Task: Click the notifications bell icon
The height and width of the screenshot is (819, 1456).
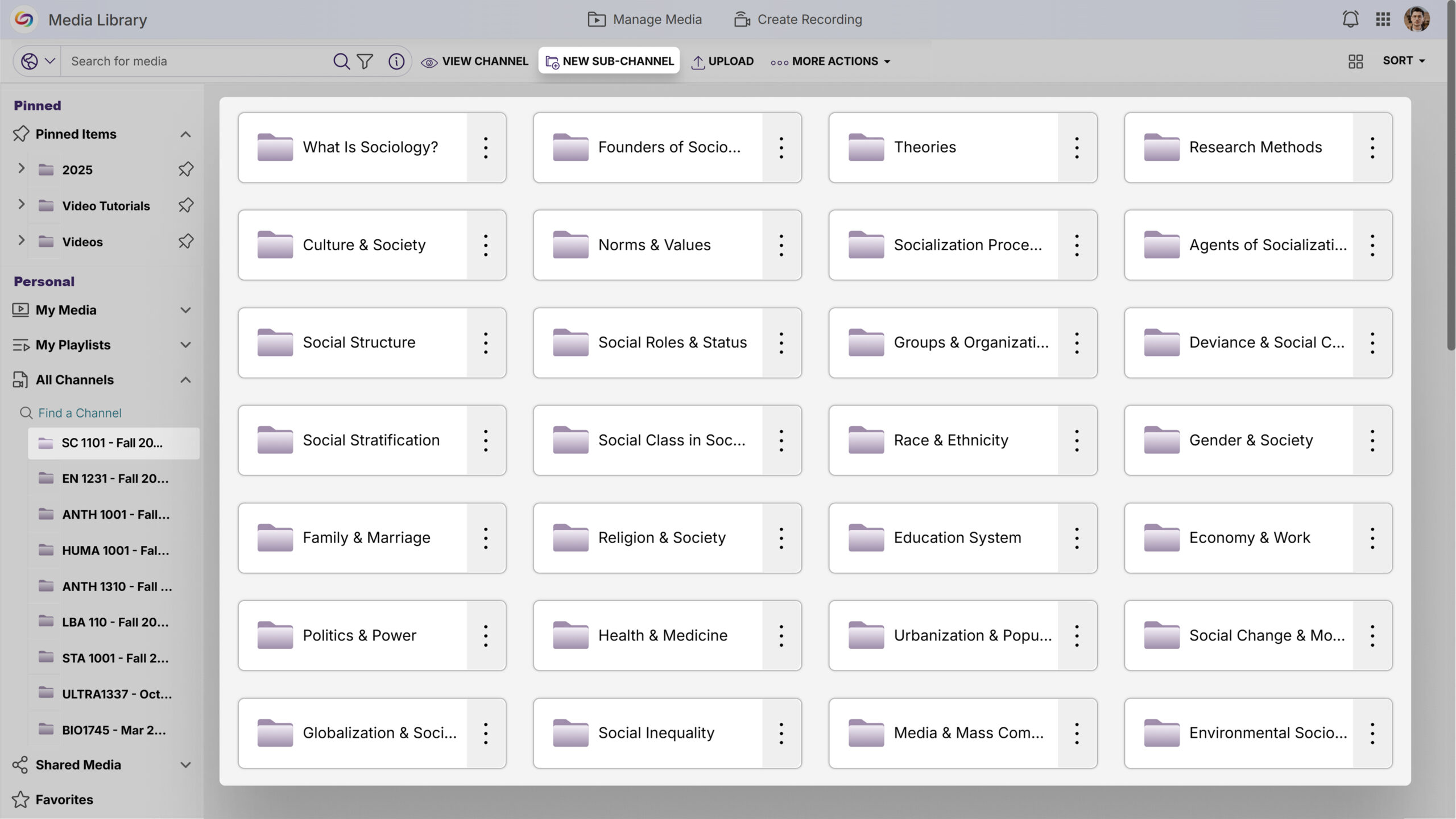Action: 1350,19
